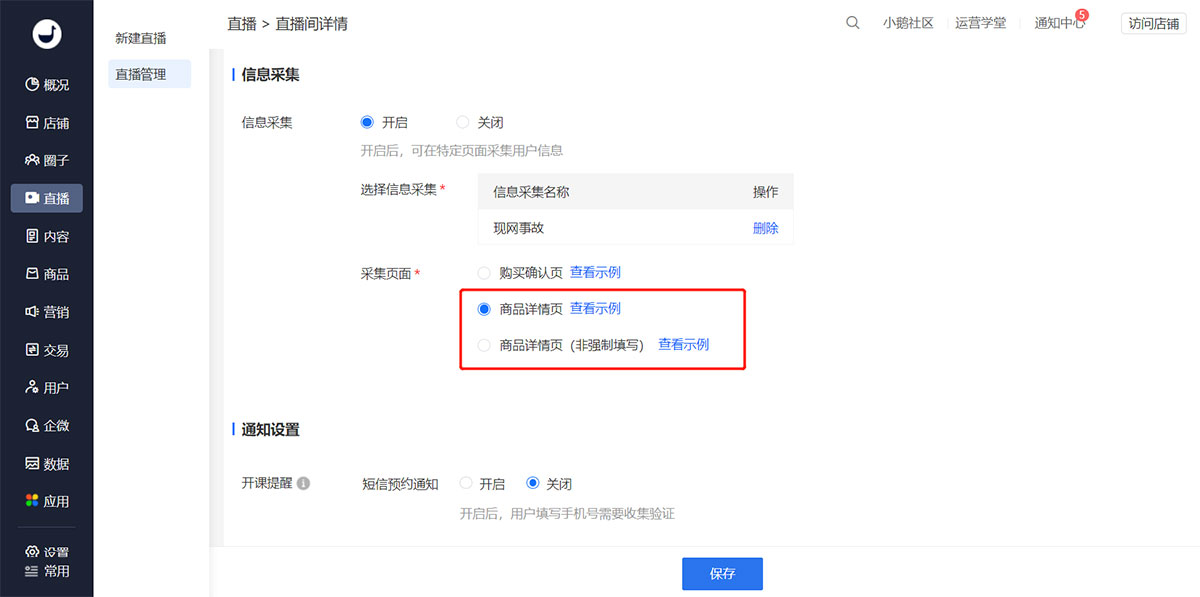
Task: Select the 营销 marketing megaphone icon
Action: point(32,312)
